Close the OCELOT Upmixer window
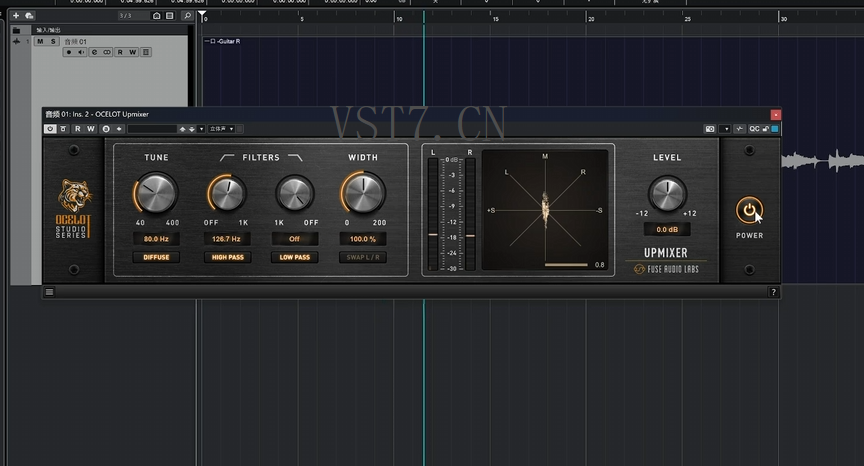 (x=775, y=115)
